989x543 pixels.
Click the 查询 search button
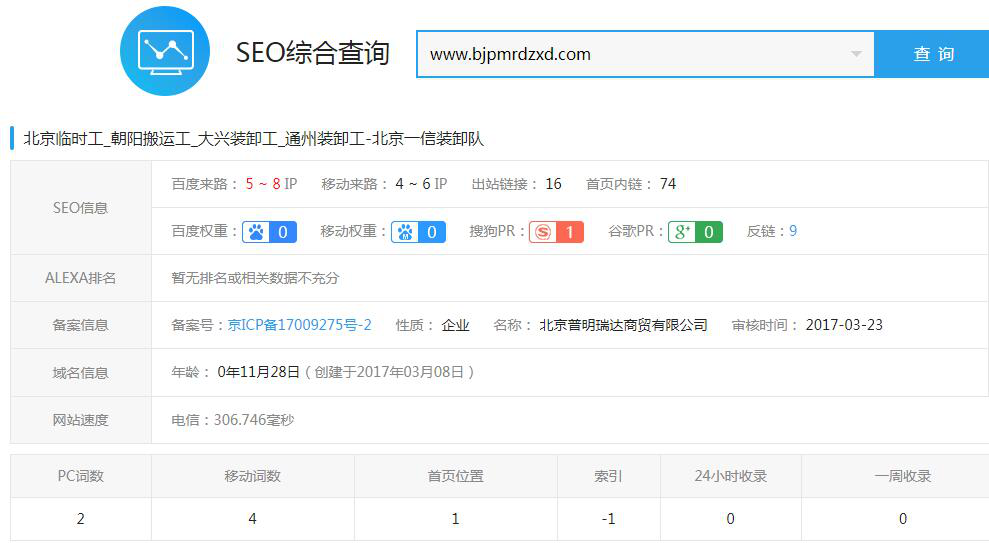click(x=932, y=54)
